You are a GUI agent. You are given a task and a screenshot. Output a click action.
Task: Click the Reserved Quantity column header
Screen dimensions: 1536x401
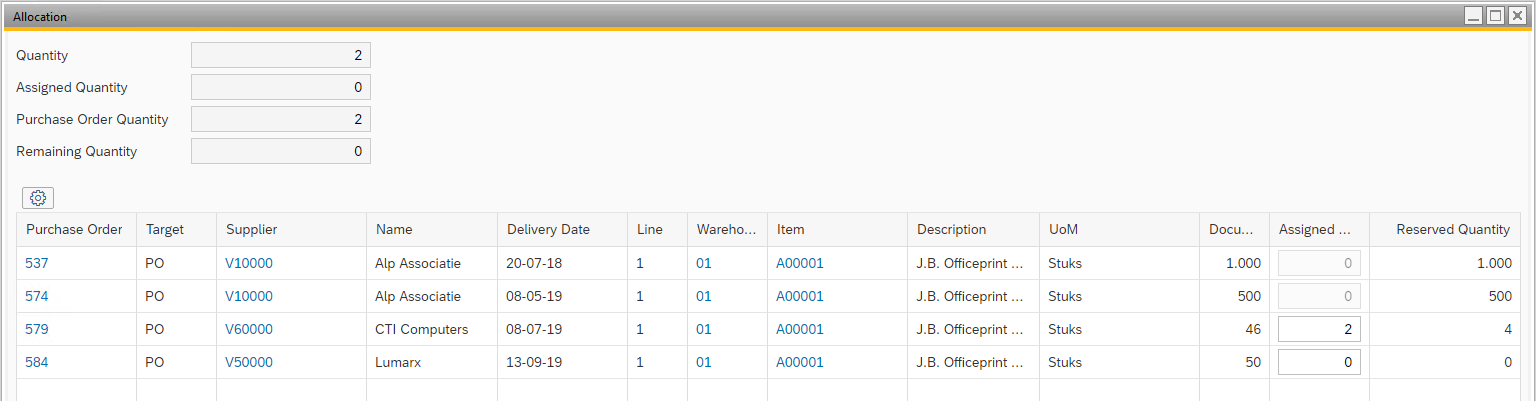pos(1453,229)
